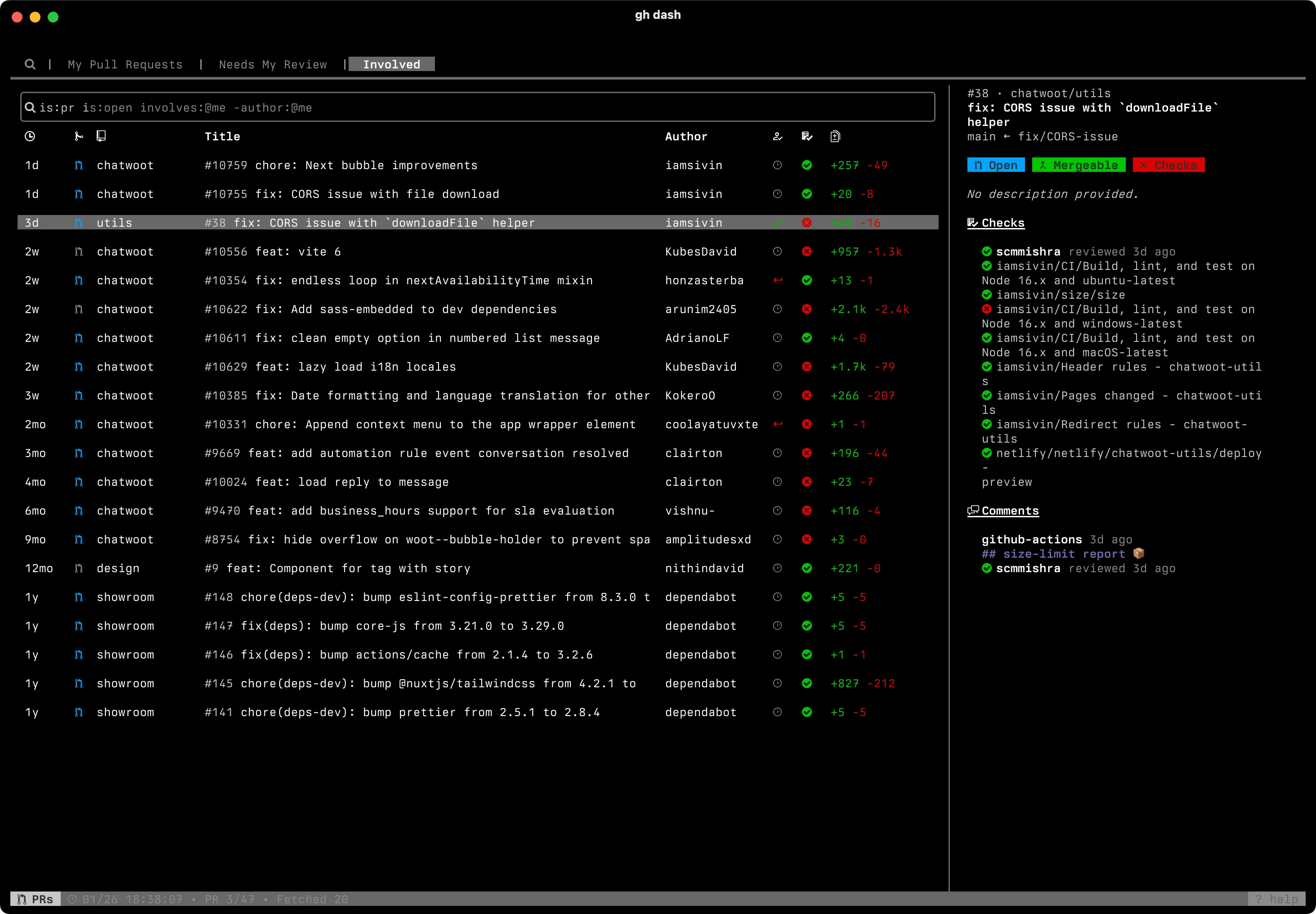1316x914 pixels.
Task: Select the Involved tab
Action: coord(391,64)
